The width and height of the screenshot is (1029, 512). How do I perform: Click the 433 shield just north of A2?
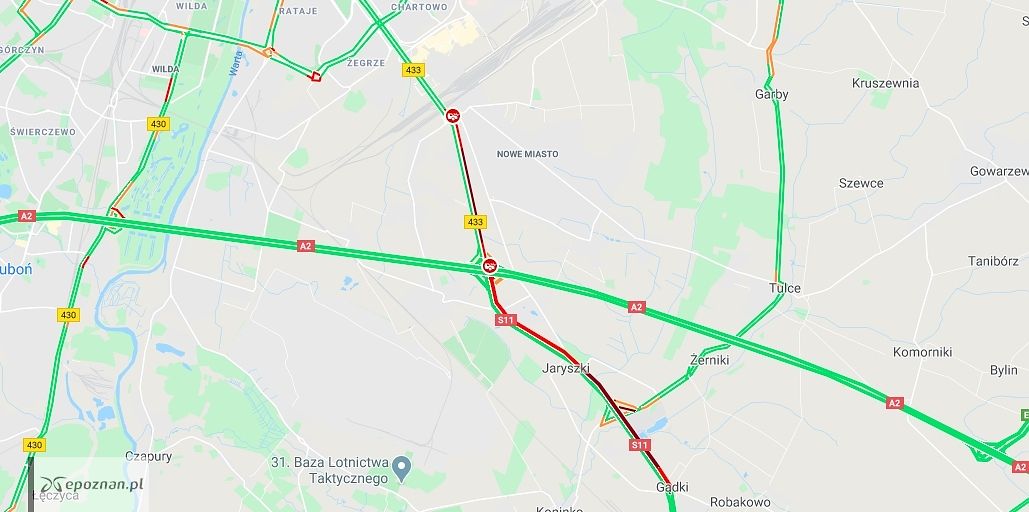coord(475,222)
